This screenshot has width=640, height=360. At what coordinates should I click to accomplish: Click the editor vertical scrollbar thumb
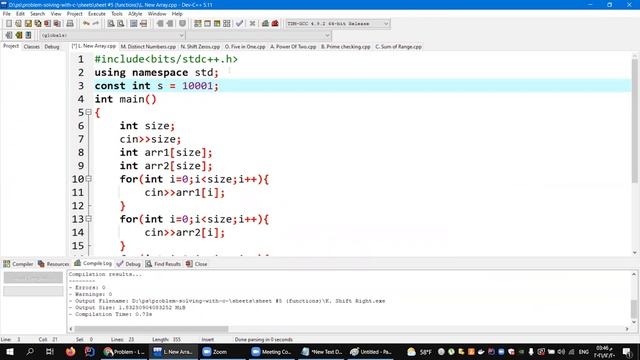pyautogui.click(x=634, y=121)
